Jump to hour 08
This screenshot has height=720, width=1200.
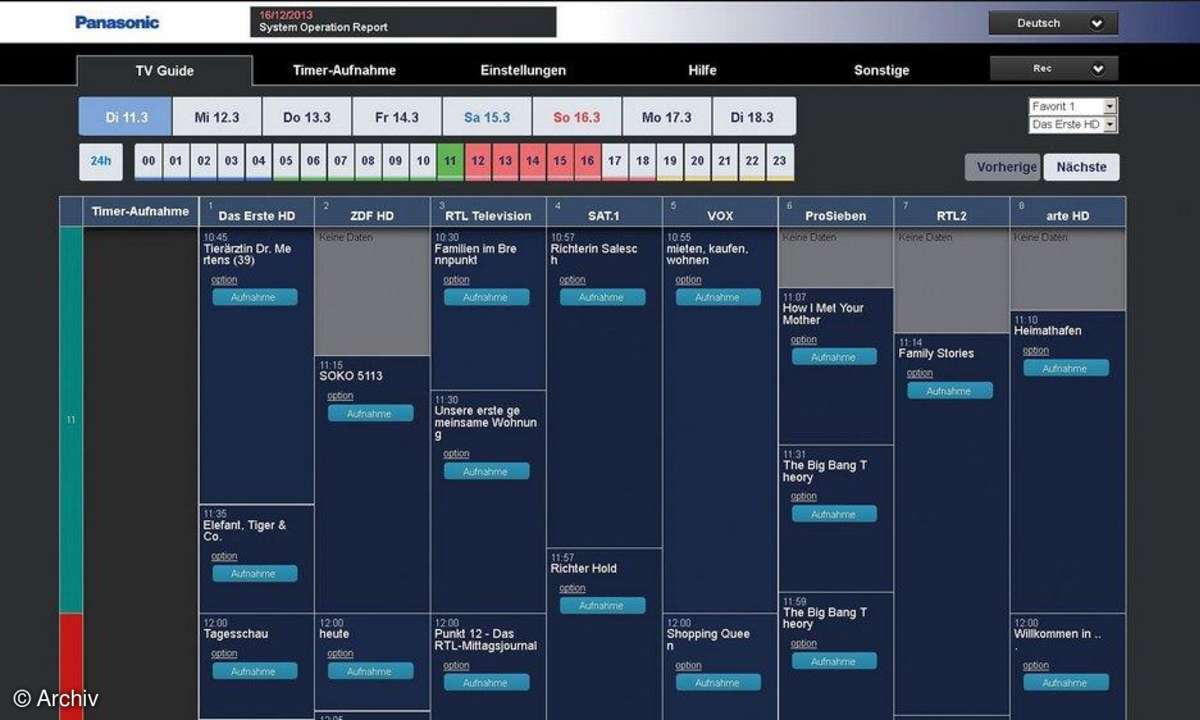[x=368, y=161]
